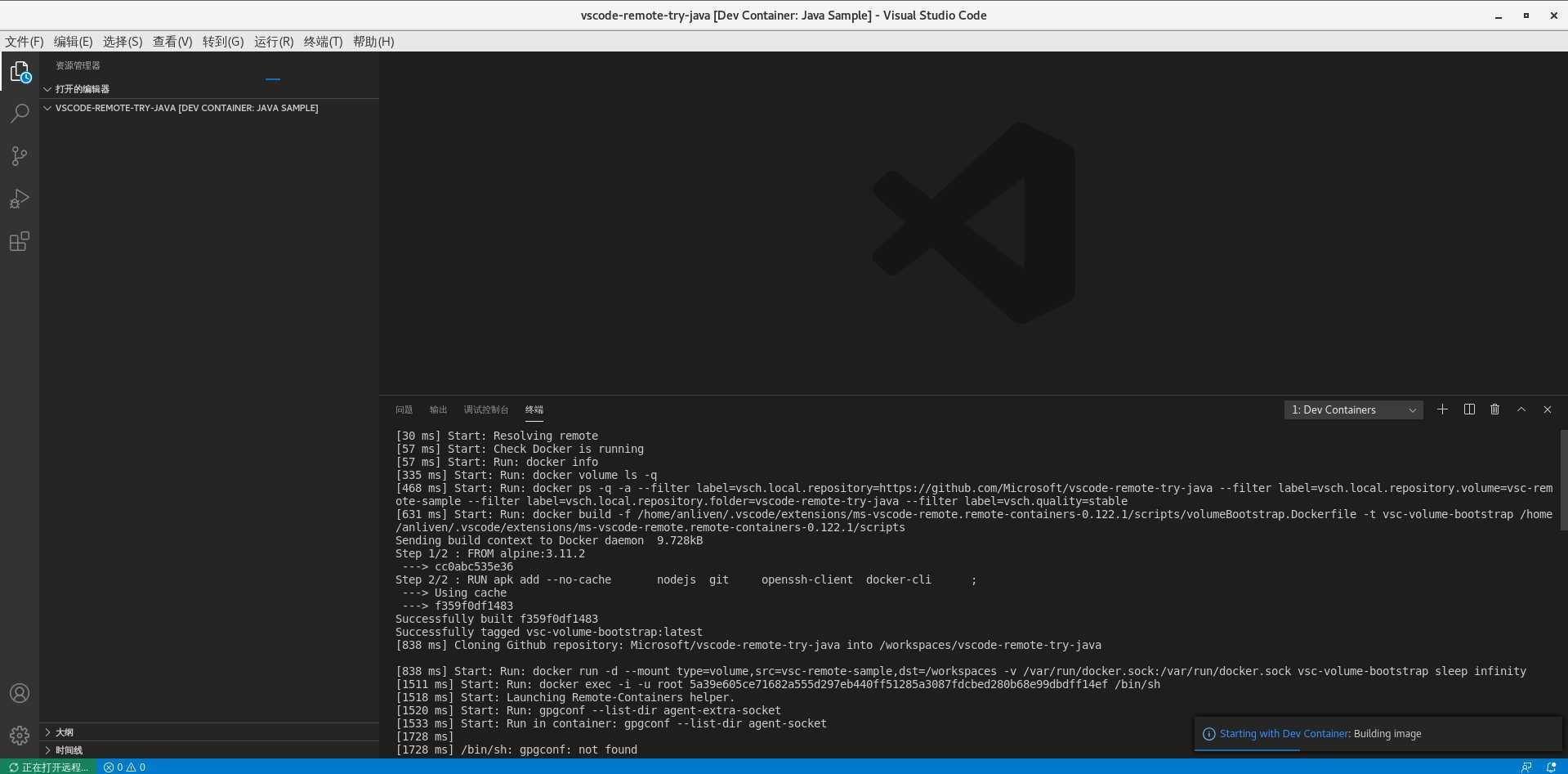Maximize the panel with the up chevron
Image resolution: width=1568 pixels, height=774 pixels.
(x=1521, y=409)
